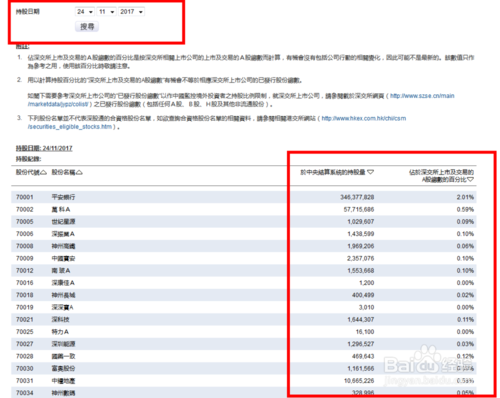Click holding value 16,100
Screen dimensions: 500x398
(365, 332)
